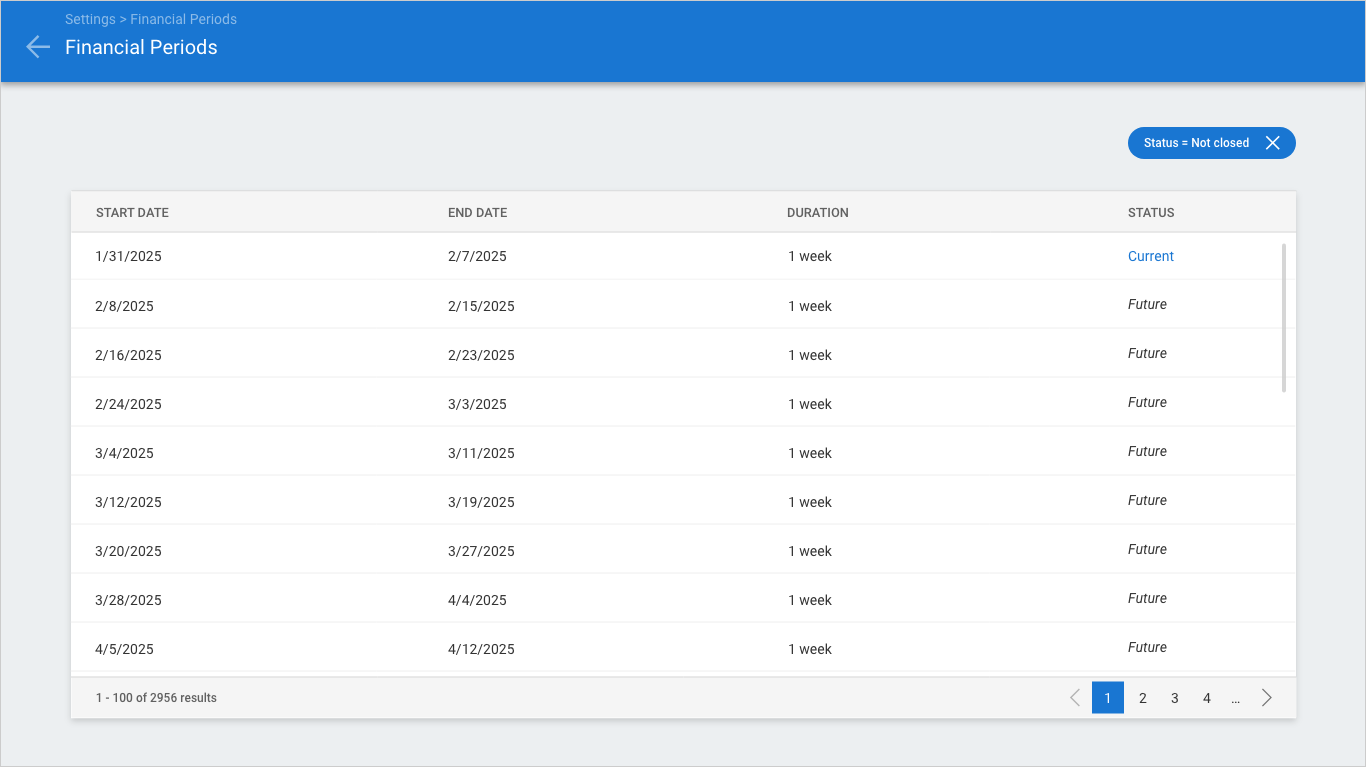Click the Settings breadcrumb link
The image size is (1366, 767).
pos(90,19)
